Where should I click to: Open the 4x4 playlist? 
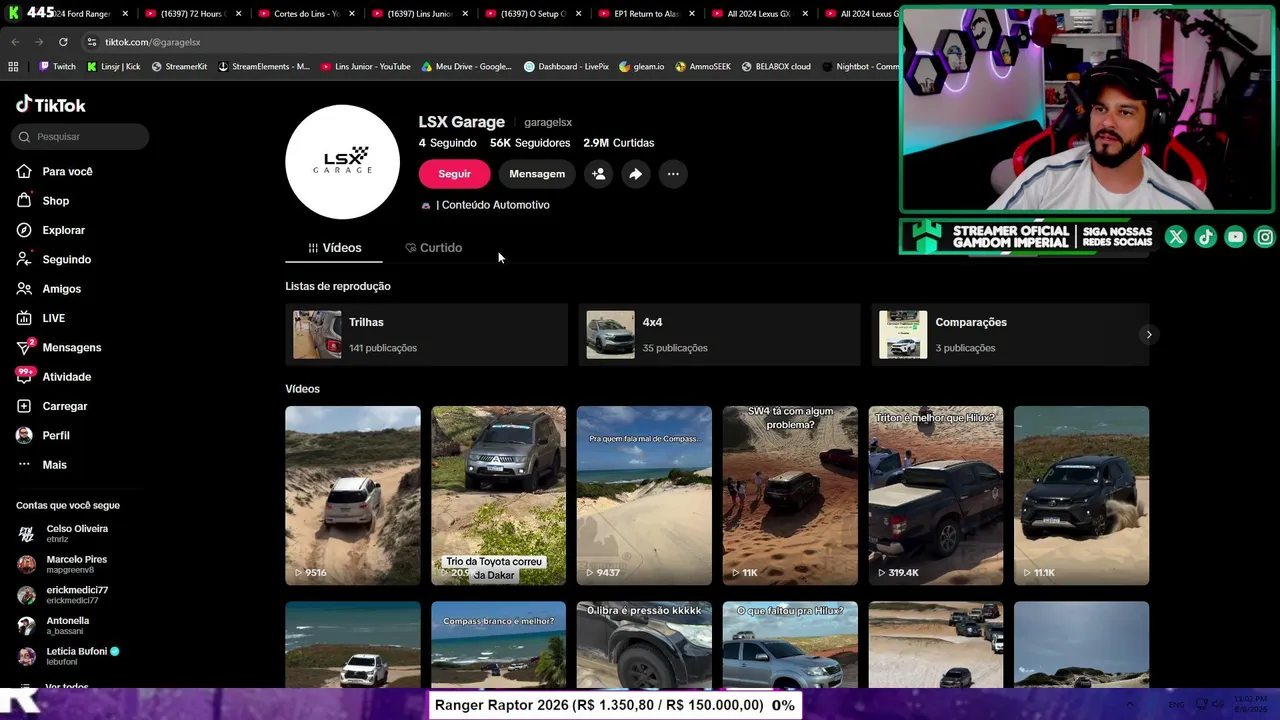tap(719, 334)
